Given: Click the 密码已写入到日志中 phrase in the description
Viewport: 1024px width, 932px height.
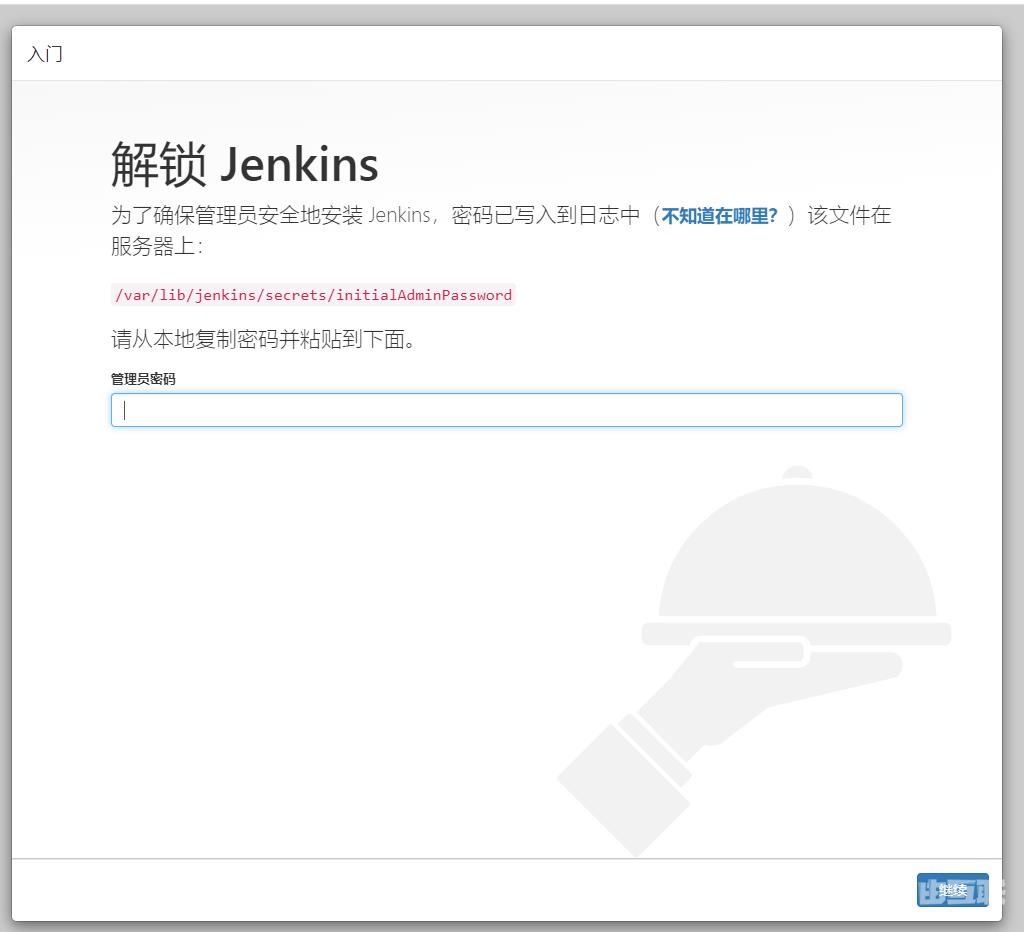Looking at the screenshot, I should 545,216.
